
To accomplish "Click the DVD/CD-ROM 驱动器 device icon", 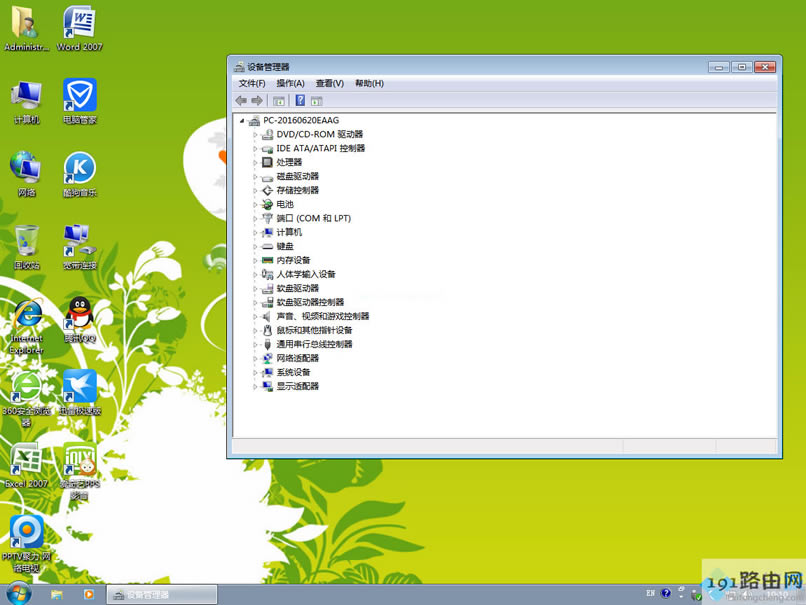I will (267, 135).
